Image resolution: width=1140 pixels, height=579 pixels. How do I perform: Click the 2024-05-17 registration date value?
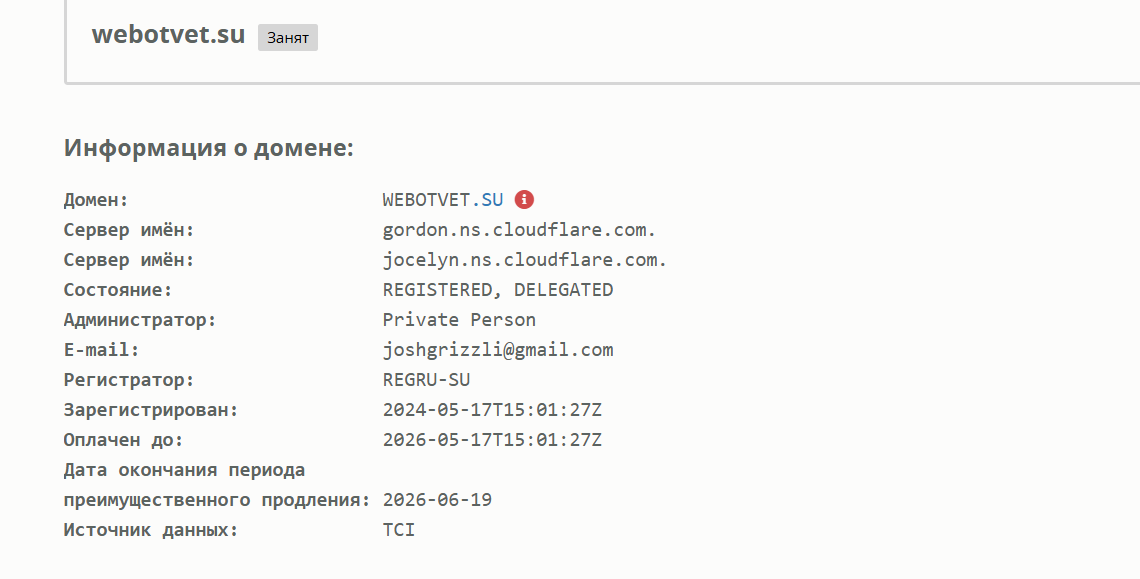pyautogui.click(x=492, y=410)
